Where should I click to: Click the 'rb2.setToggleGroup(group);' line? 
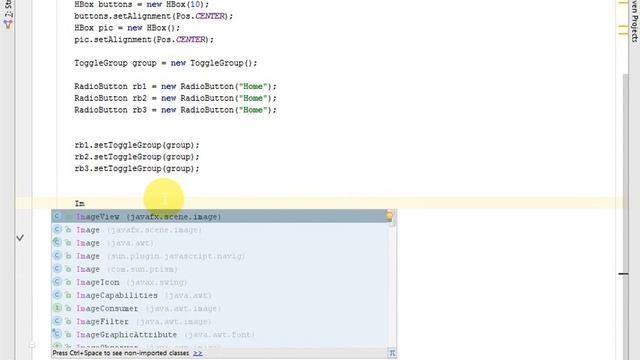pos(137,157)
